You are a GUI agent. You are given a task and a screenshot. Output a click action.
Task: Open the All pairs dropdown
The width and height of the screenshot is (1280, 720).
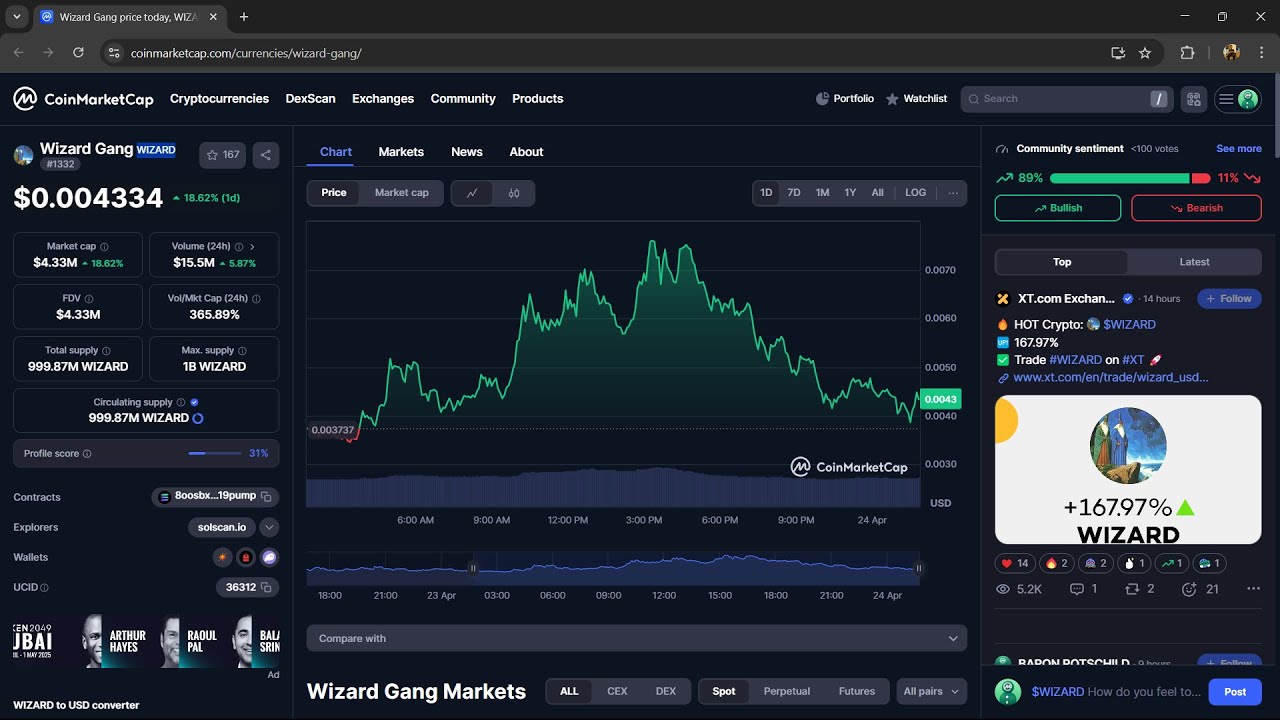pos(932,691)
